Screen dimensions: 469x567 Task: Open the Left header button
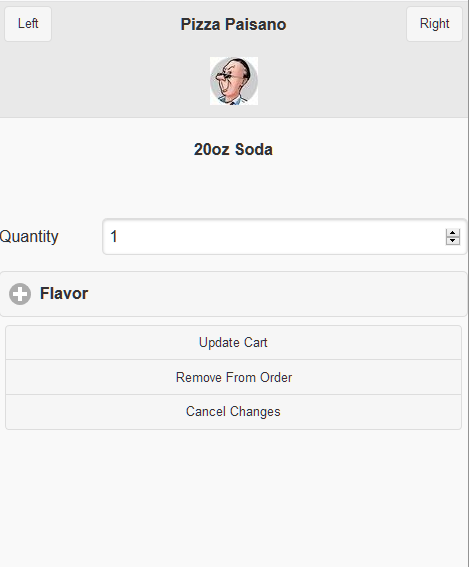coord(28,24)
